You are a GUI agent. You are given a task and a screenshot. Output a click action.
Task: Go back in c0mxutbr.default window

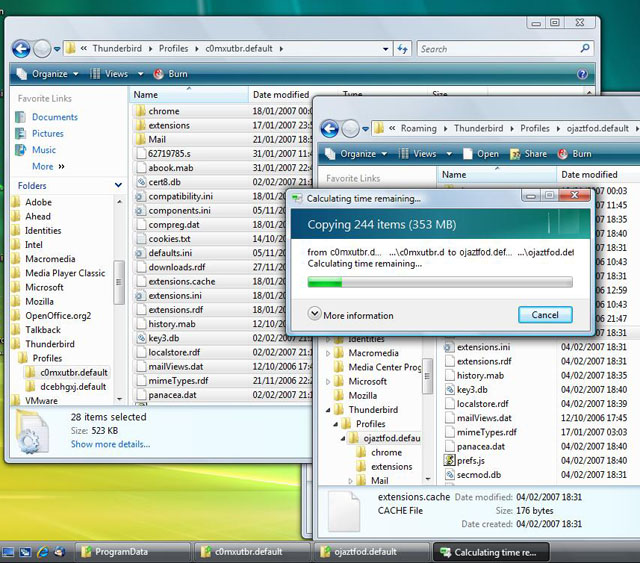click(21, 49)
